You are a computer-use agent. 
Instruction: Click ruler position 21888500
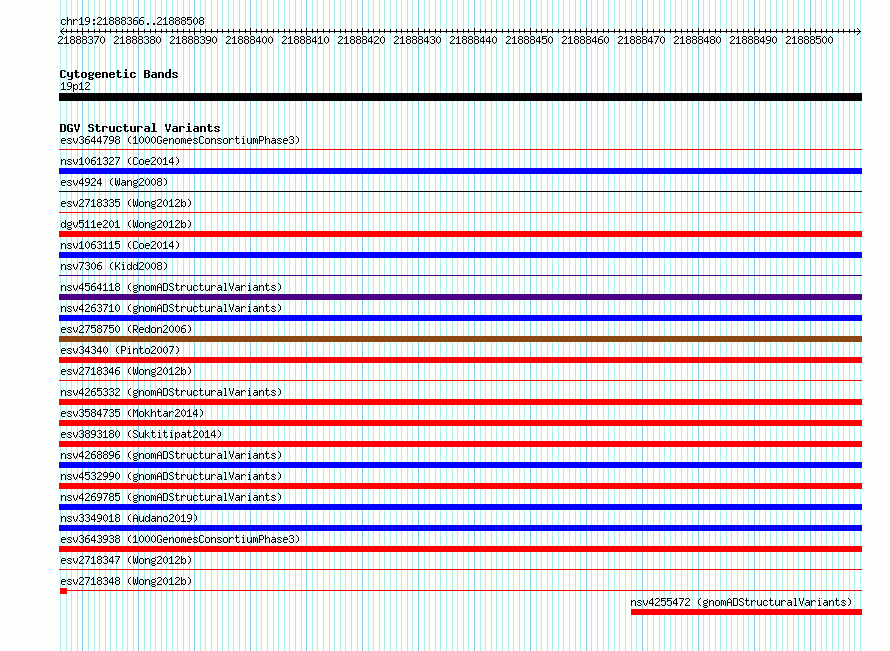click(x=809, y=40)
